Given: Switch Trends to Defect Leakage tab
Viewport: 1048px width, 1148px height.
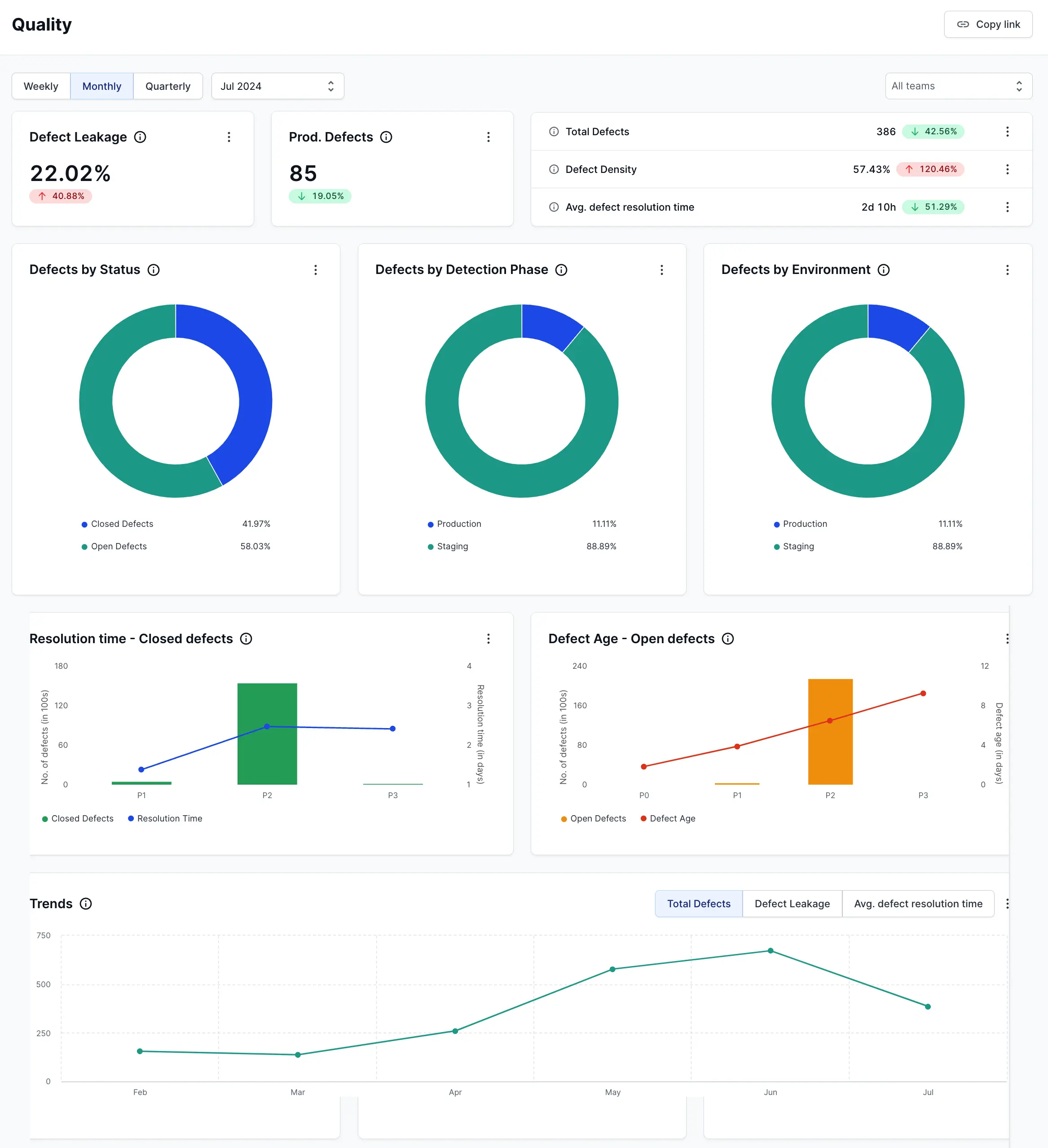Looking at the screenshot, I should (792, 904).
